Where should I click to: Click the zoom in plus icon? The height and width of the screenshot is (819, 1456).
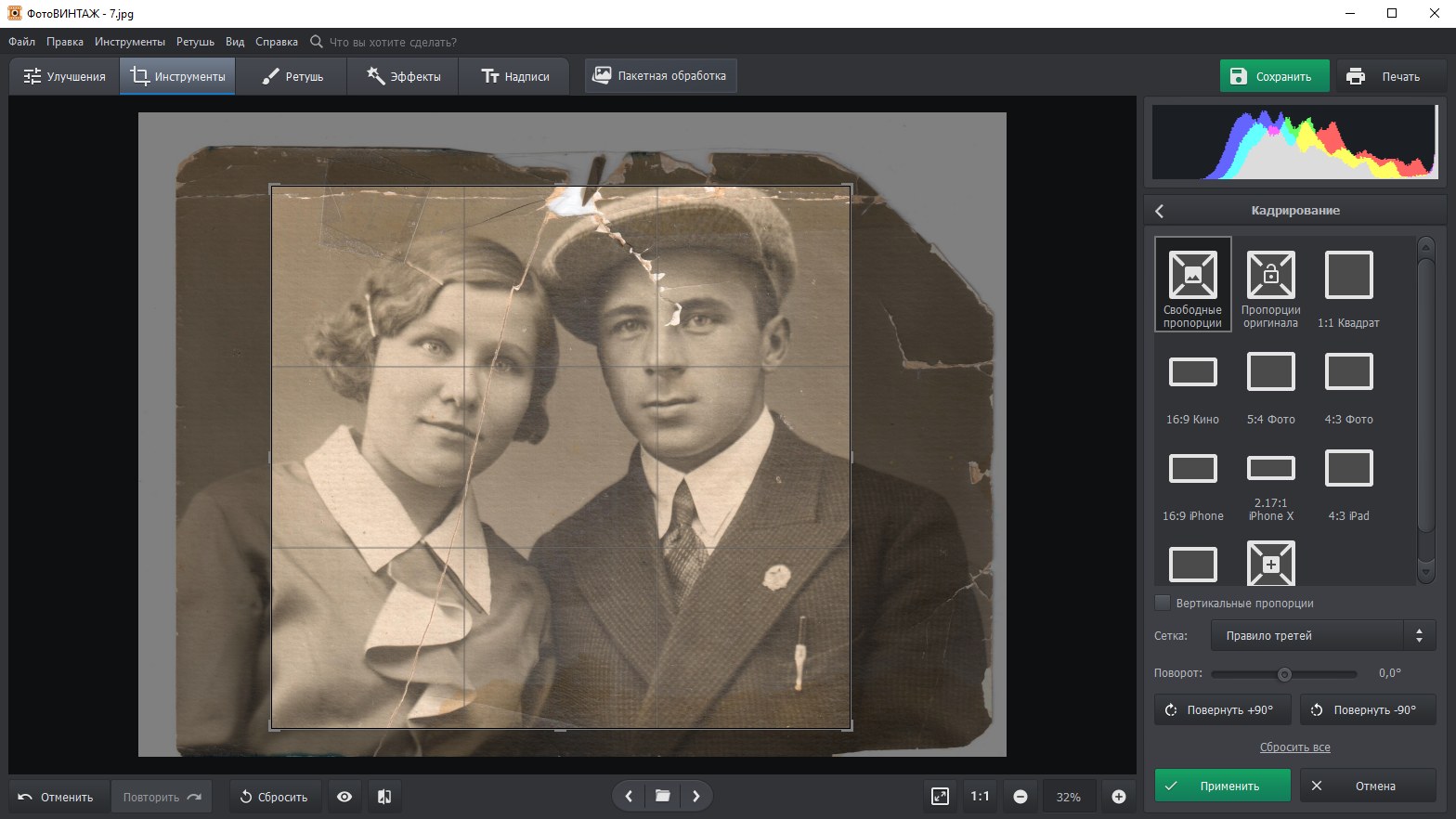(x=1118, y=797)
